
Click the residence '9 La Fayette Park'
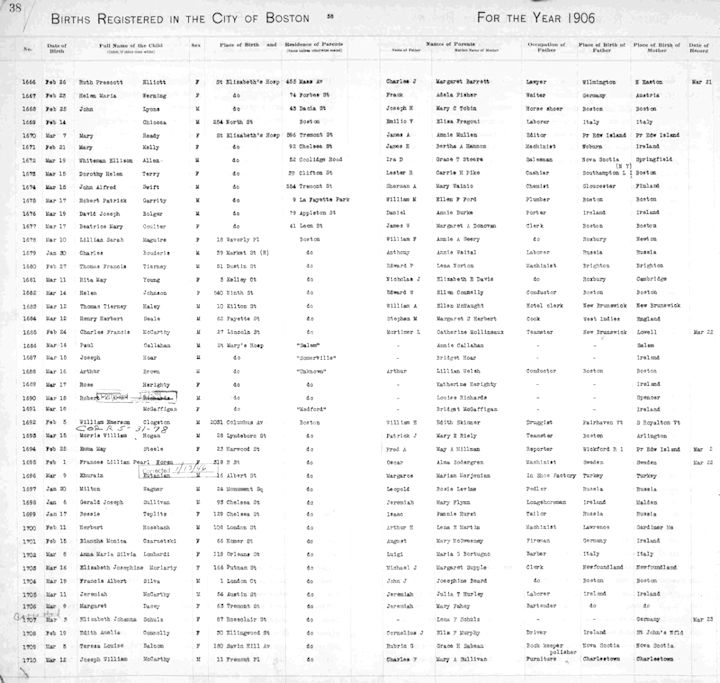click(x=321, y=199)
